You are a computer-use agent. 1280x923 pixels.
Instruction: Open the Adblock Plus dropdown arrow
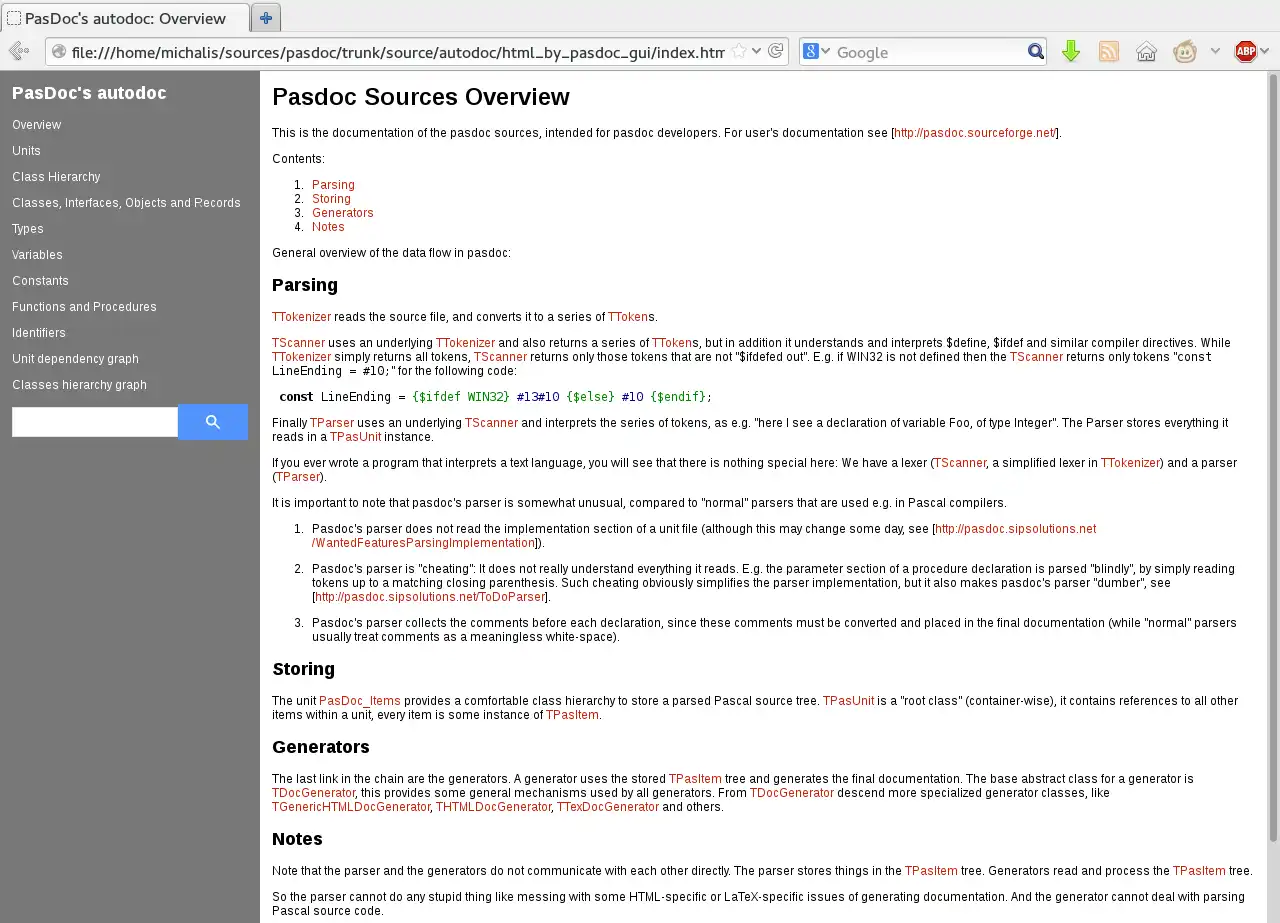(1265, 52)
